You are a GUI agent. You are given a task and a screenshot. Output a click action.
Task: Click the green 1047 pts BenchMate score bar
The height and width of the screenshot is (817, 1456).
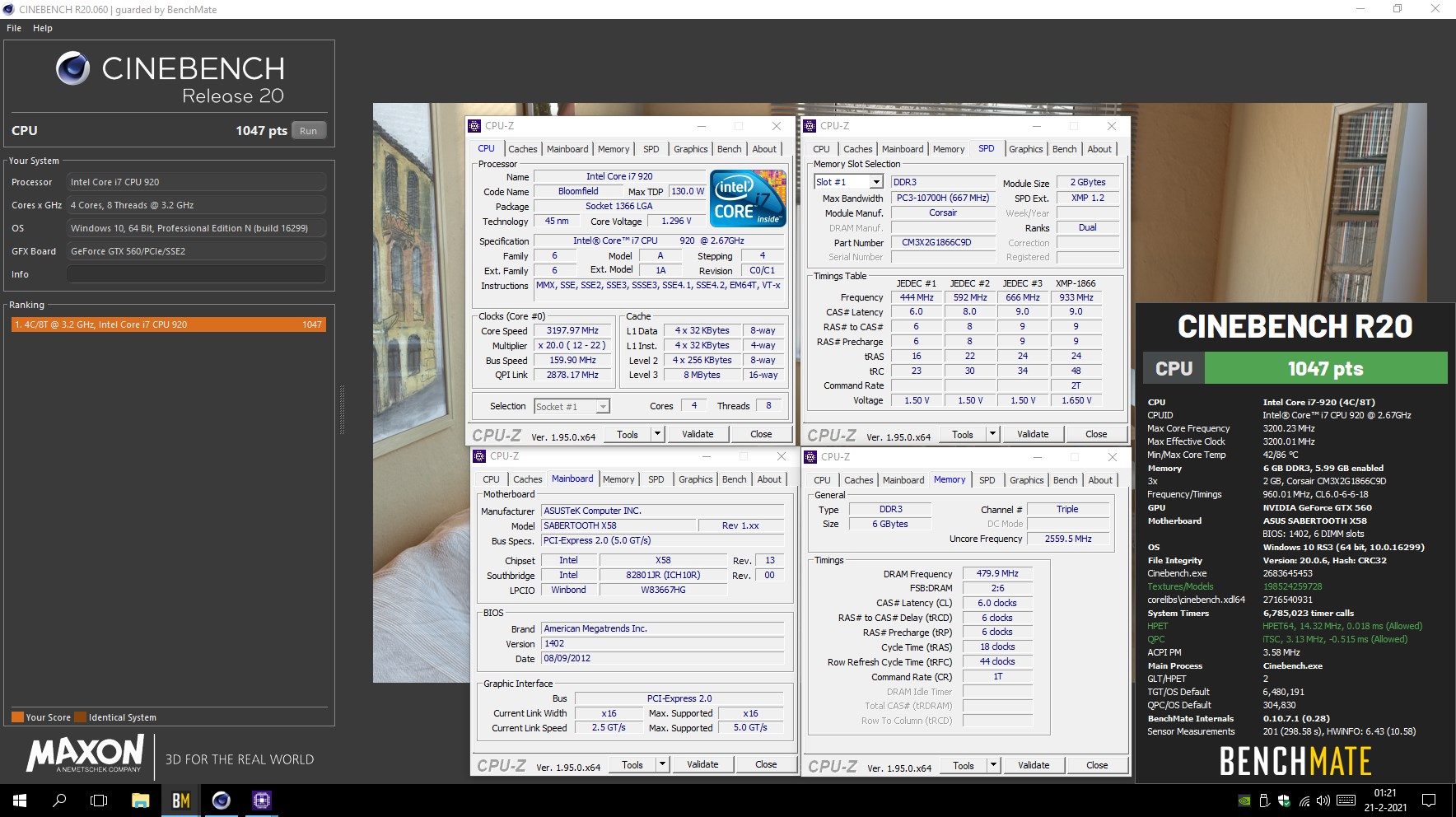(x=1326, y=368)
